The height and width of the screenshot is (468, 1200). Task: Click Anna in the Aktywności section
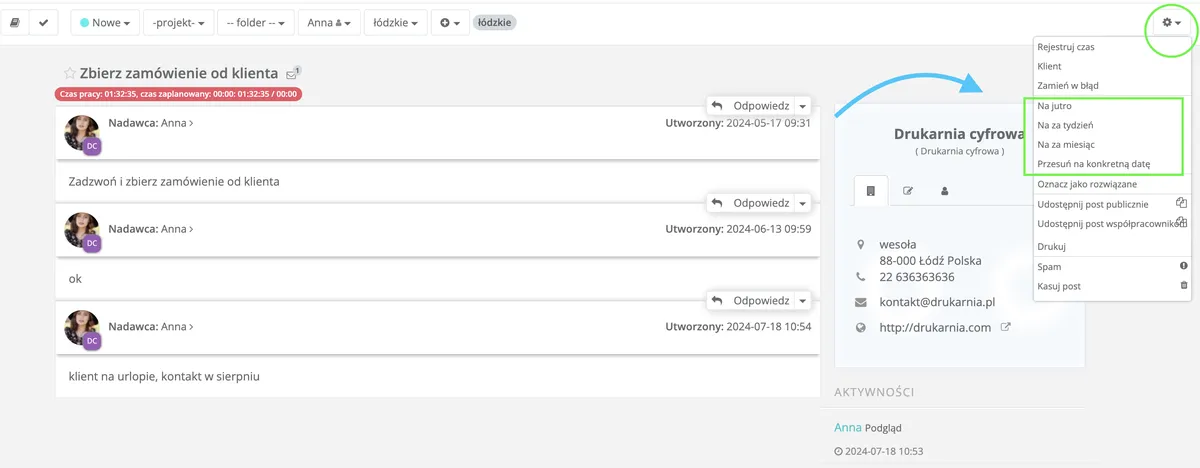(x=847, y=427)
